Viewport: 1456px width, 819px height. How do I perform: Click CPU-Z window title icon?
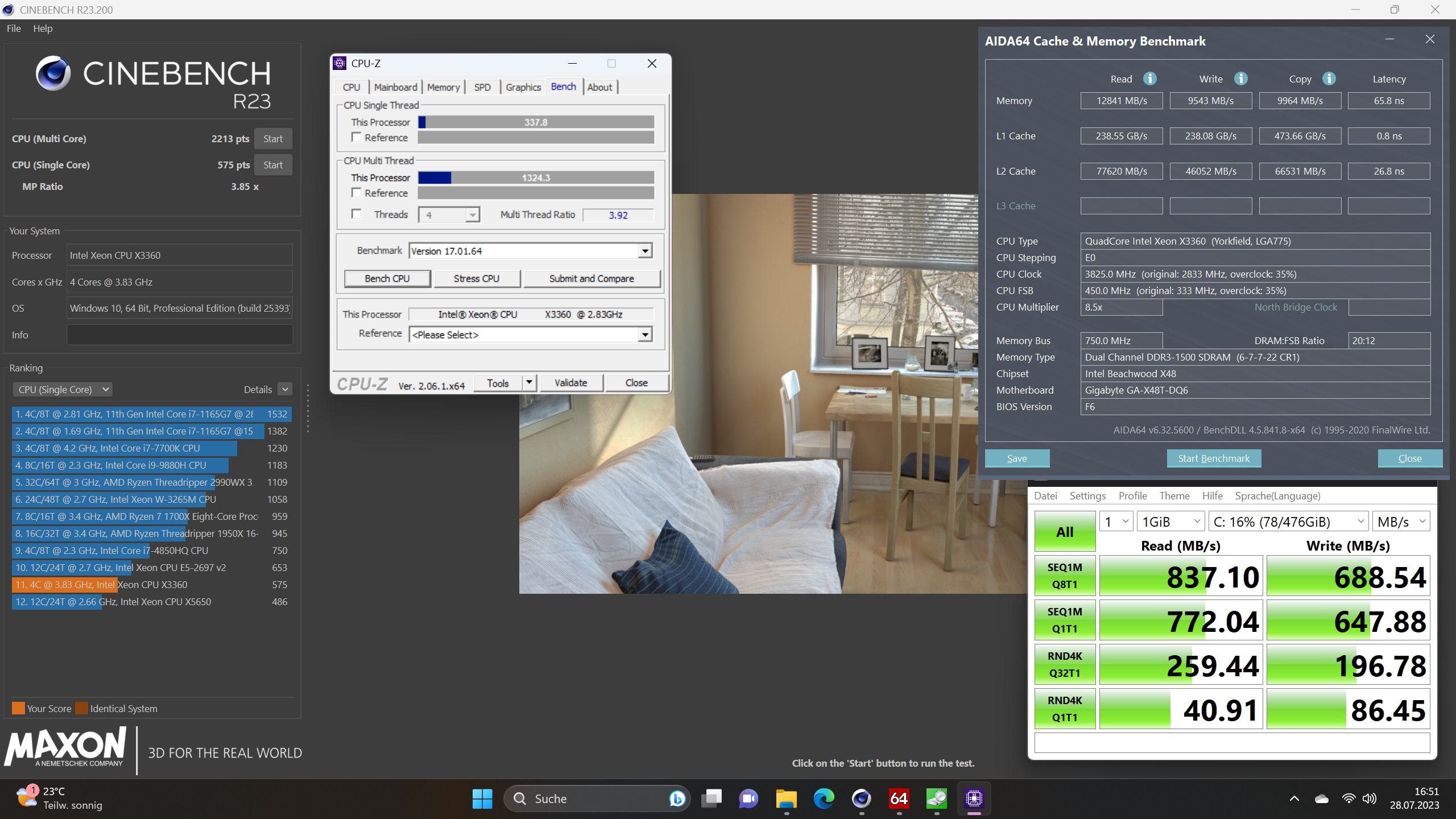[x=340, y=63]
